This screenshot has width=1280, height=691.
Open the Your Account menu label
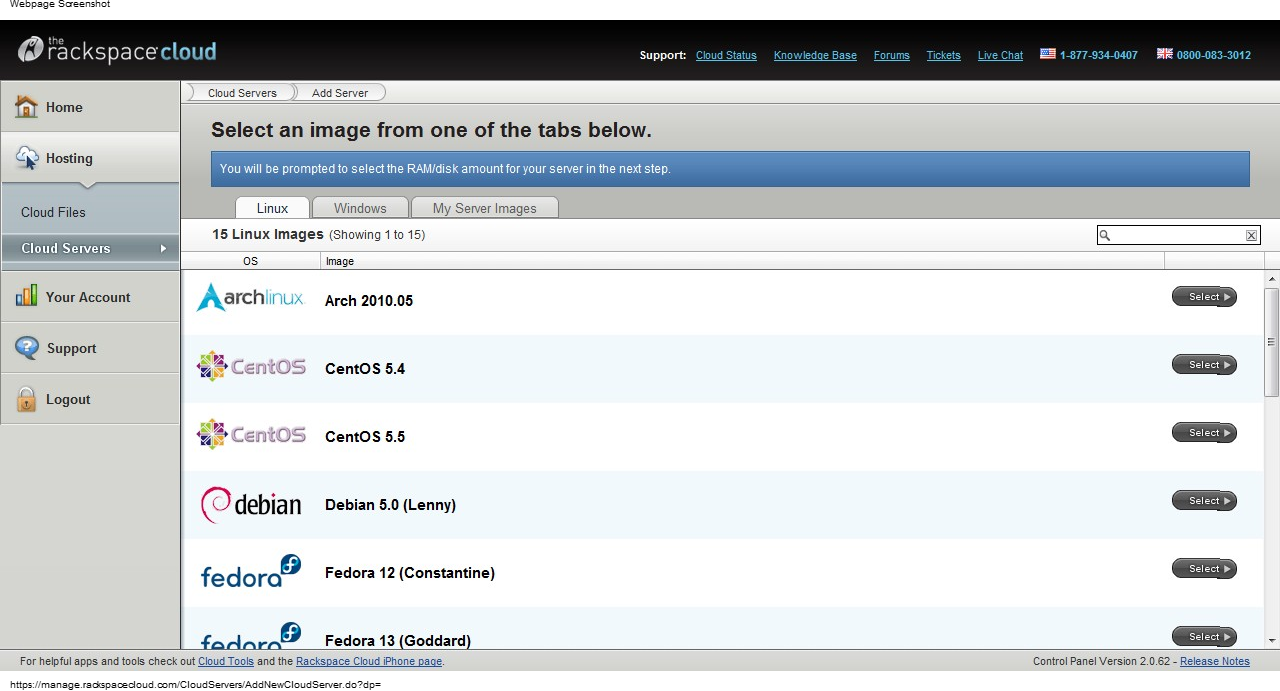(x=88, y=297)
